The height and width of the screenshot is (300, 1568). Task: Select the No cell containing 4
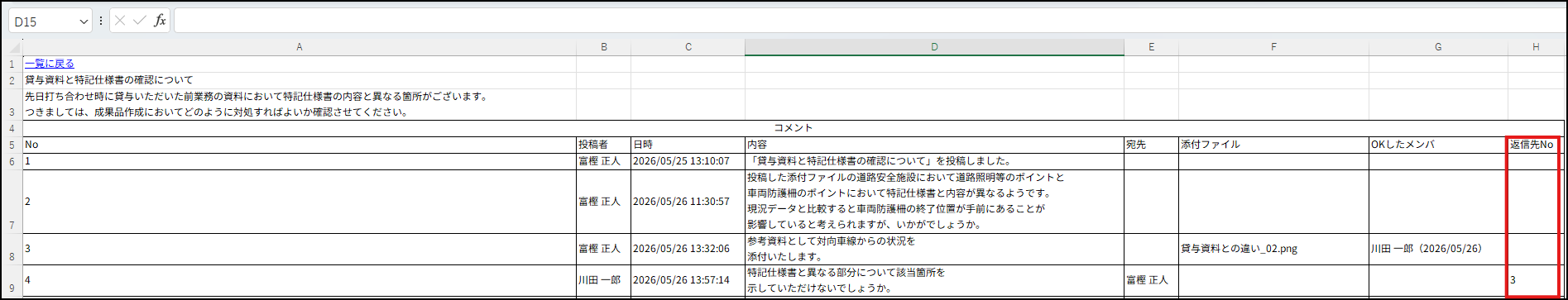[300, 280]
